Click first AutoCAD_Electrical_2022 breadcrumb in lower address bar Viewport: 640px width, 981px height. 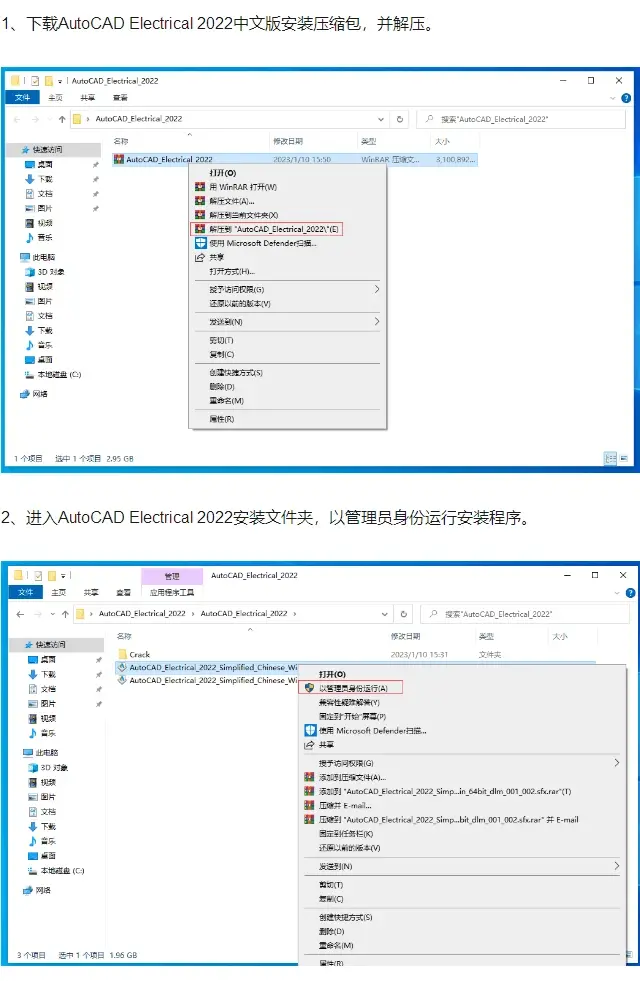click(142, 613)
